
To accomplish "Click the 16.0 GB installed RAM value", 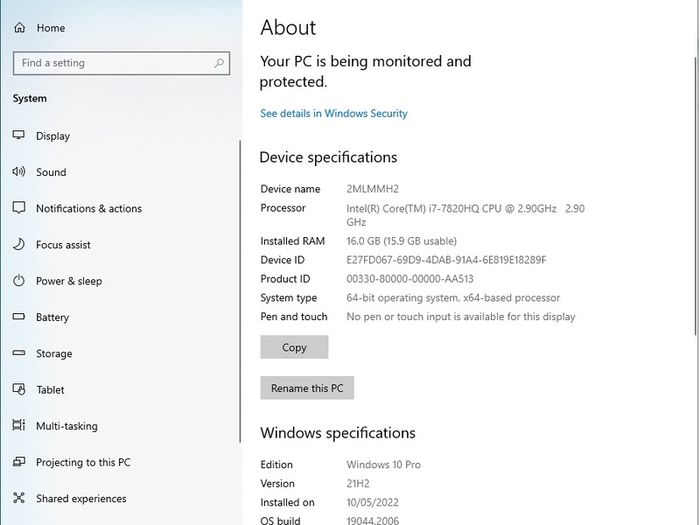I will (401, 241).
